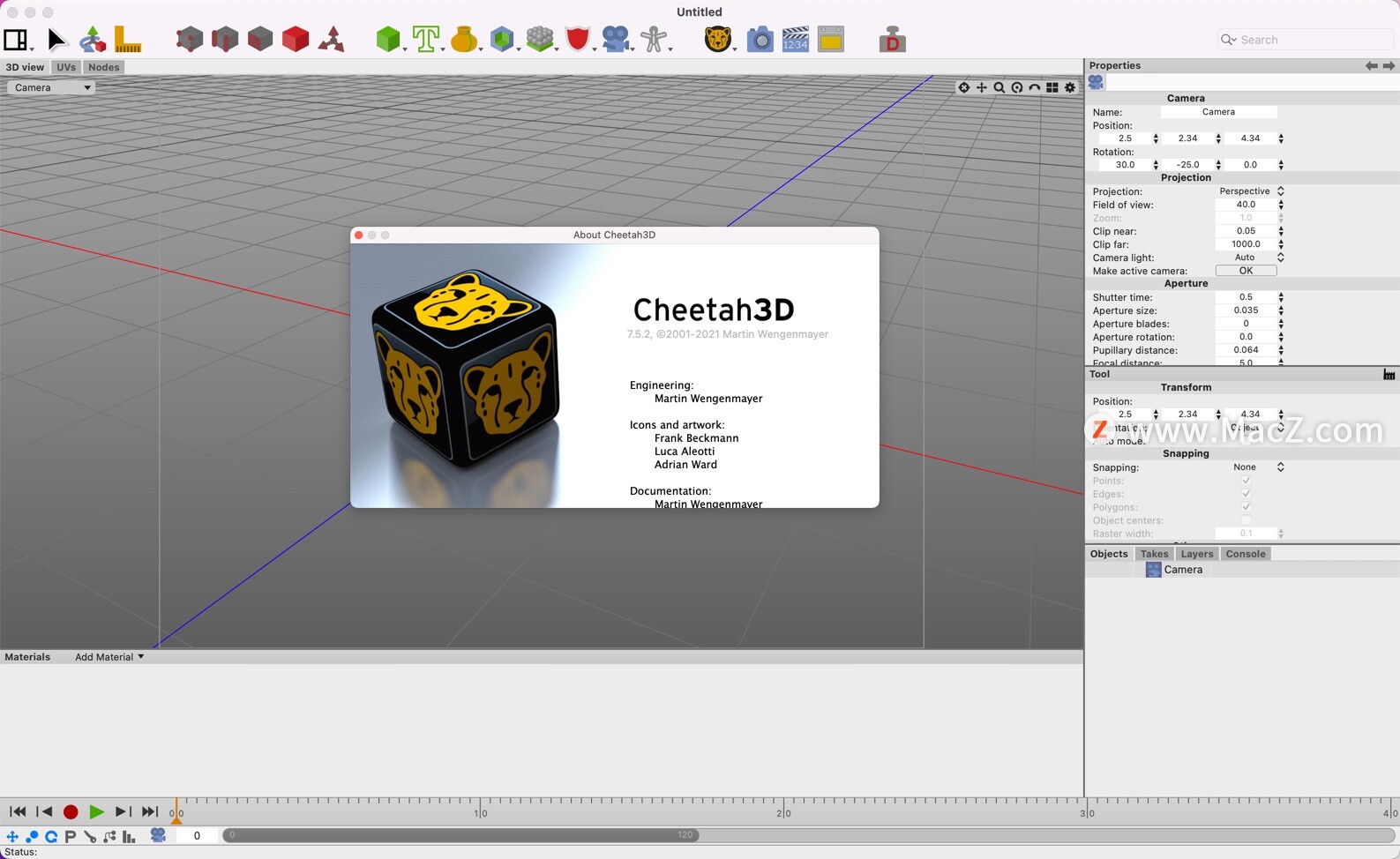Select the 3D view tab
Image resolution: width=1400 pixels, height=859 pixels.
25,67
